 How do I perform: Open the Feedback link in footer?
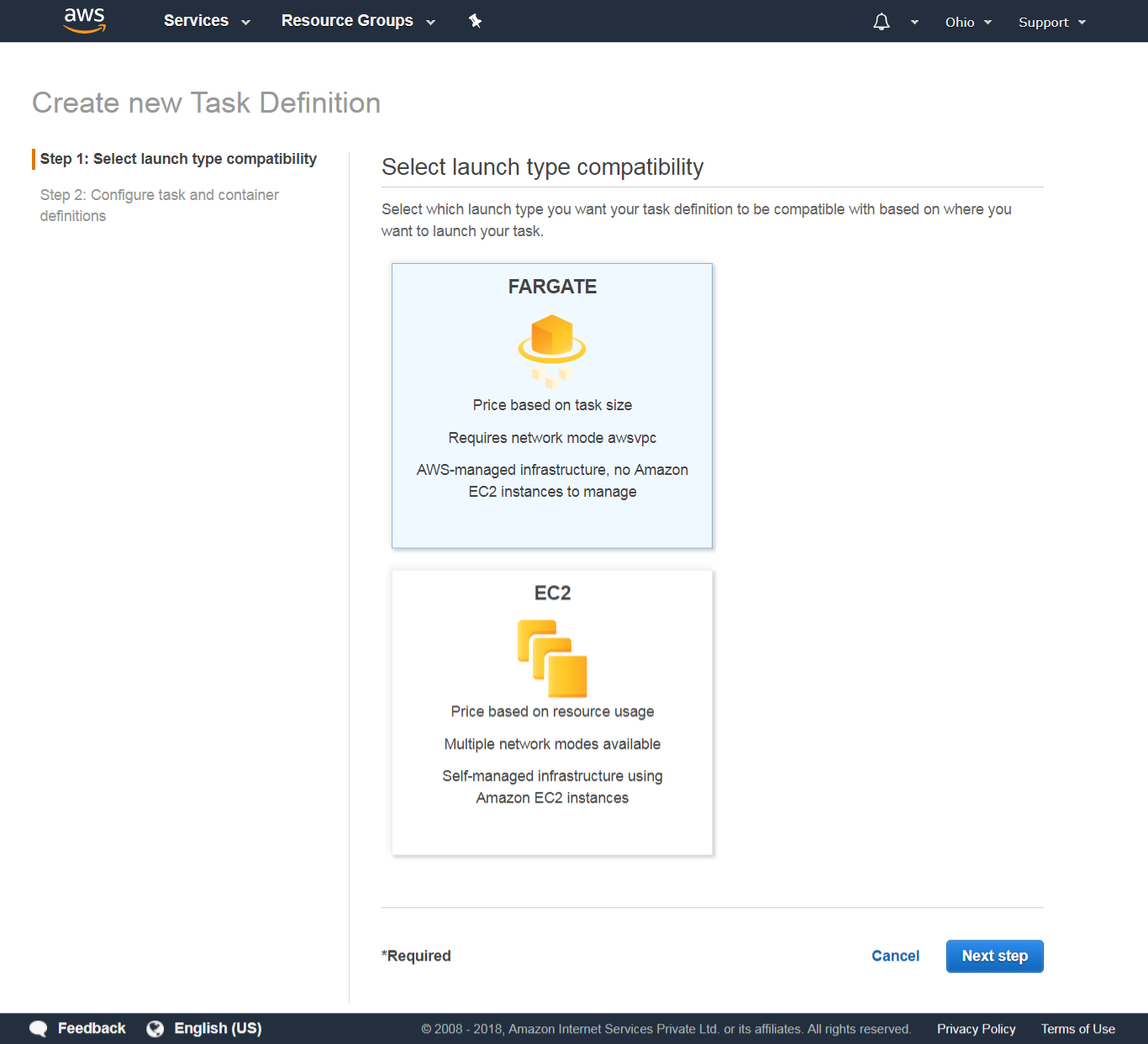click(x=92, y=1028)
